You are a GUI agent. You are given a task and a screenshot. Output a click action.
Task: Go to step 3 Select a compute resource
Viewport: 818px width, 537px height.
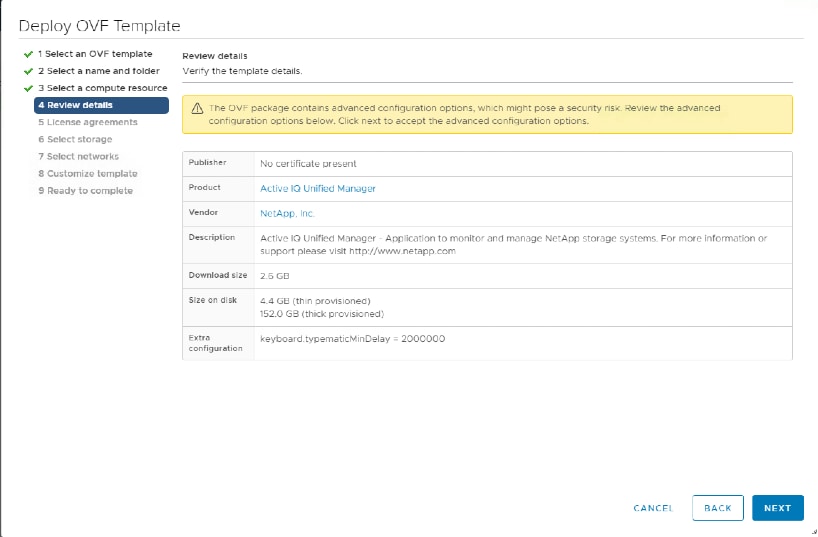tap(102, 88)
